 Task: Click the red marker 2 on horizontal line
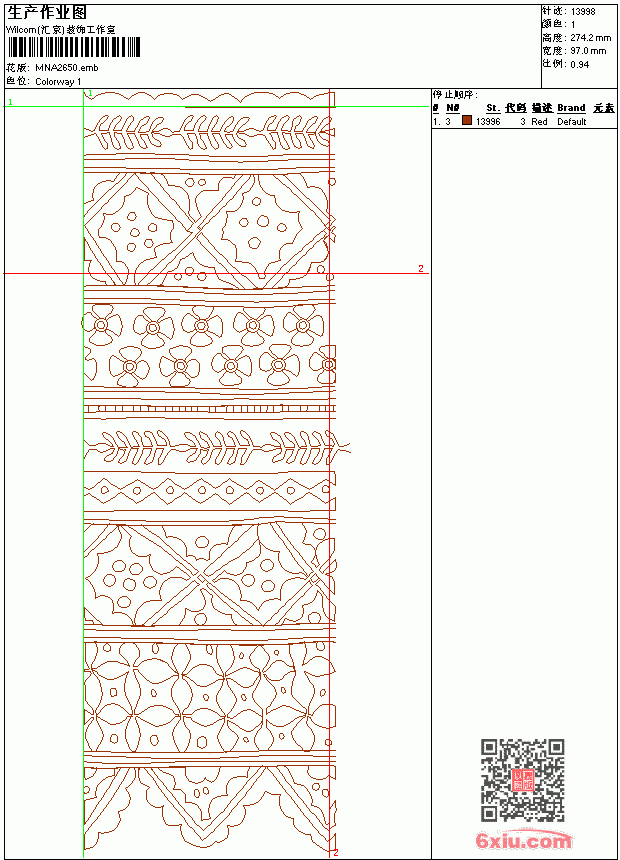point(421,268)
